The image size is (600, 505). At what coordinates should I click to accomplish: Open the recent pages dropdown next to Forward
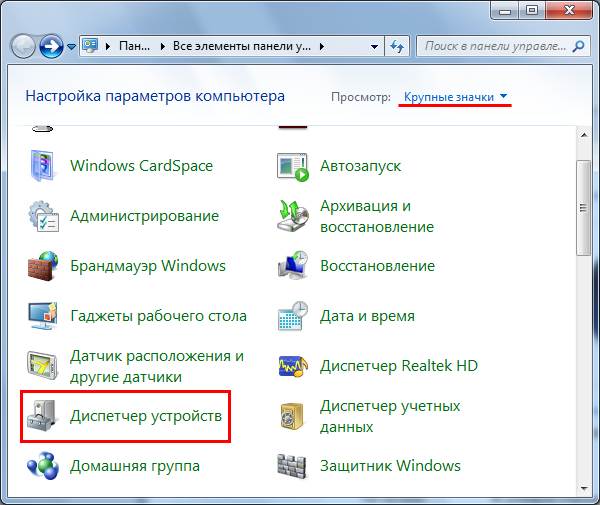(x=71, y=46)
